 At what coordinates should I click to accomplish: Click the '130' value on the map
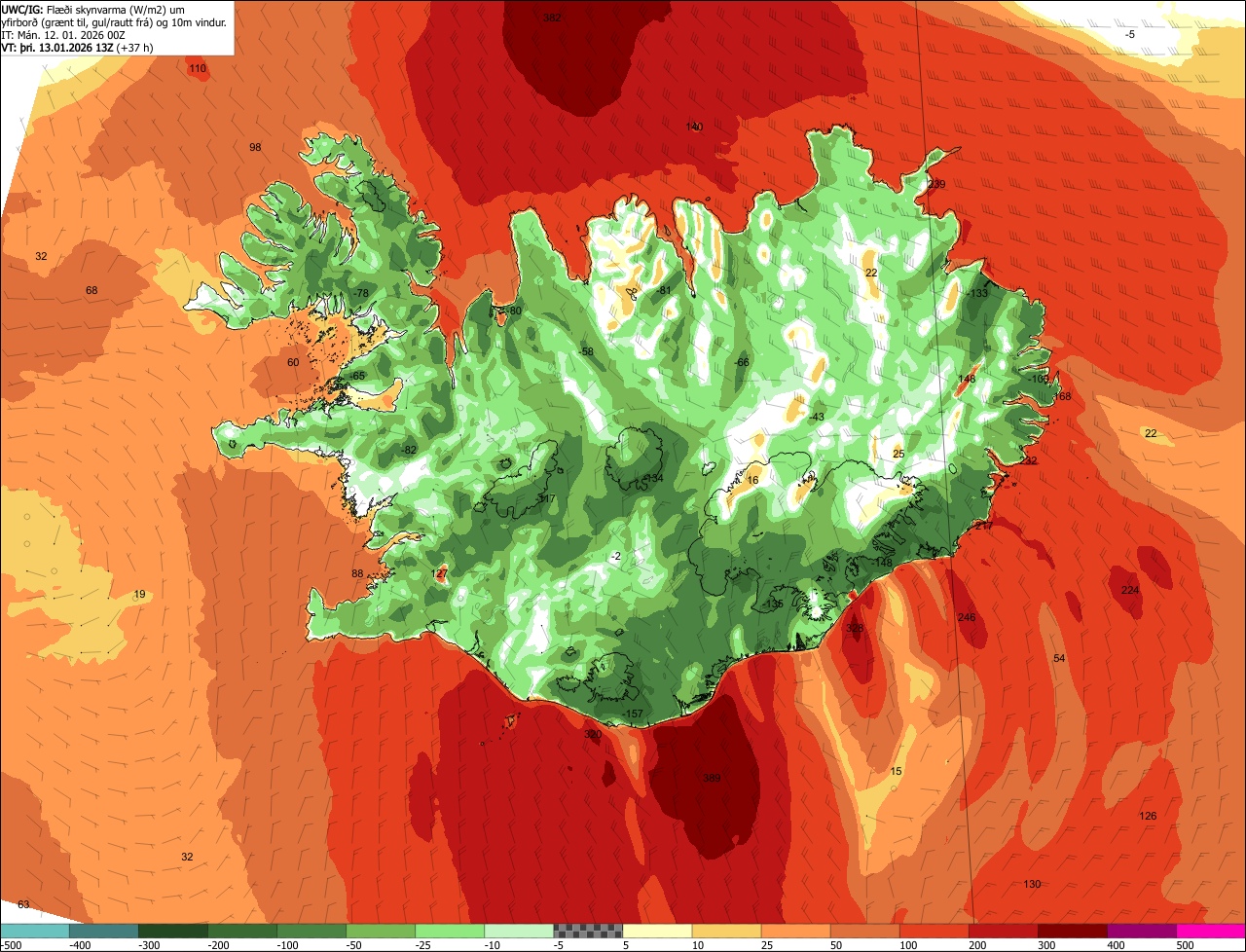tap(1032, 884)
